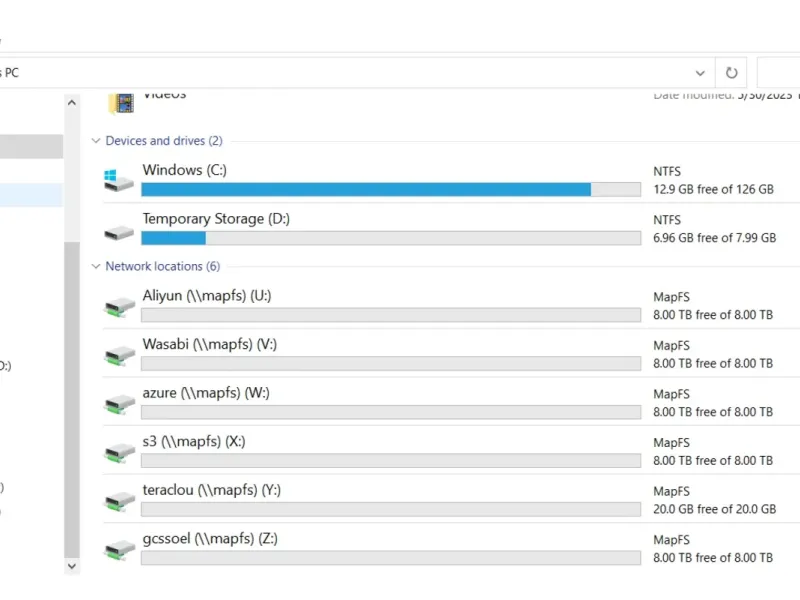The width and height of the screenshot is (800, 600).
Task: Open the address bar history dropdown
Action: 700,73
